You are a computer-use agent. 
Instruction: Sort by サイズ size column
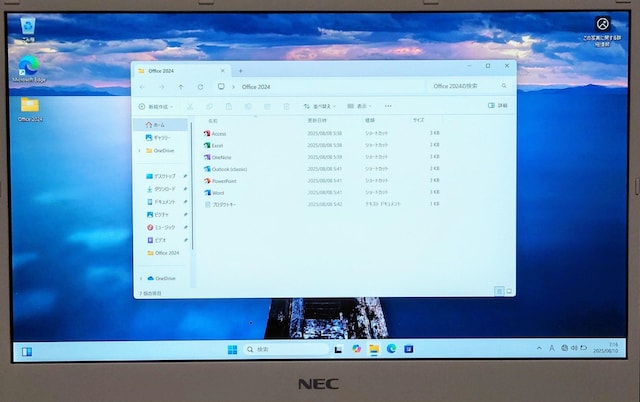pos(418,120)
